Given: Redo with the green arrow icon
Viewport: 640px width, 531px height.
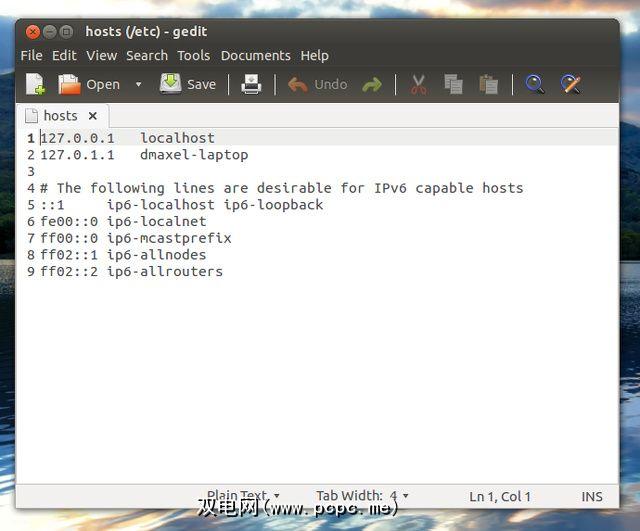Looking at the screenshot, I should coord(372,85).
